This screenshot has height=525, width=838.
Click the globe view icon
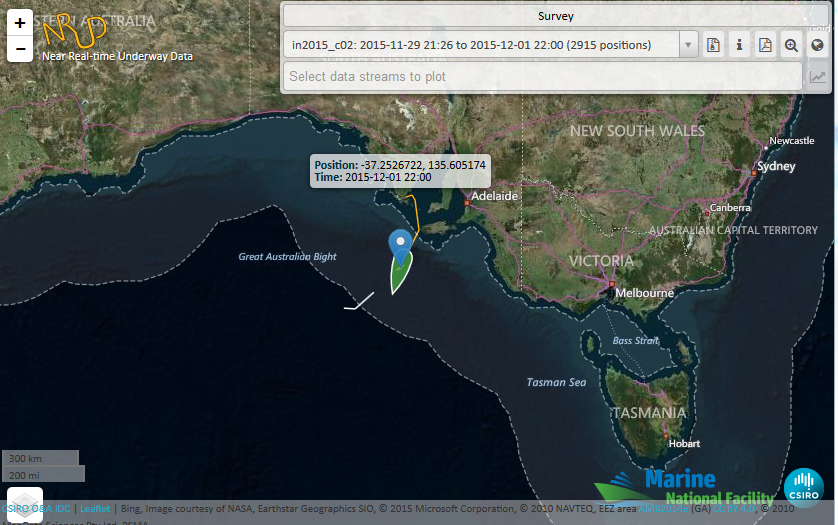click(x=817, y=45)
